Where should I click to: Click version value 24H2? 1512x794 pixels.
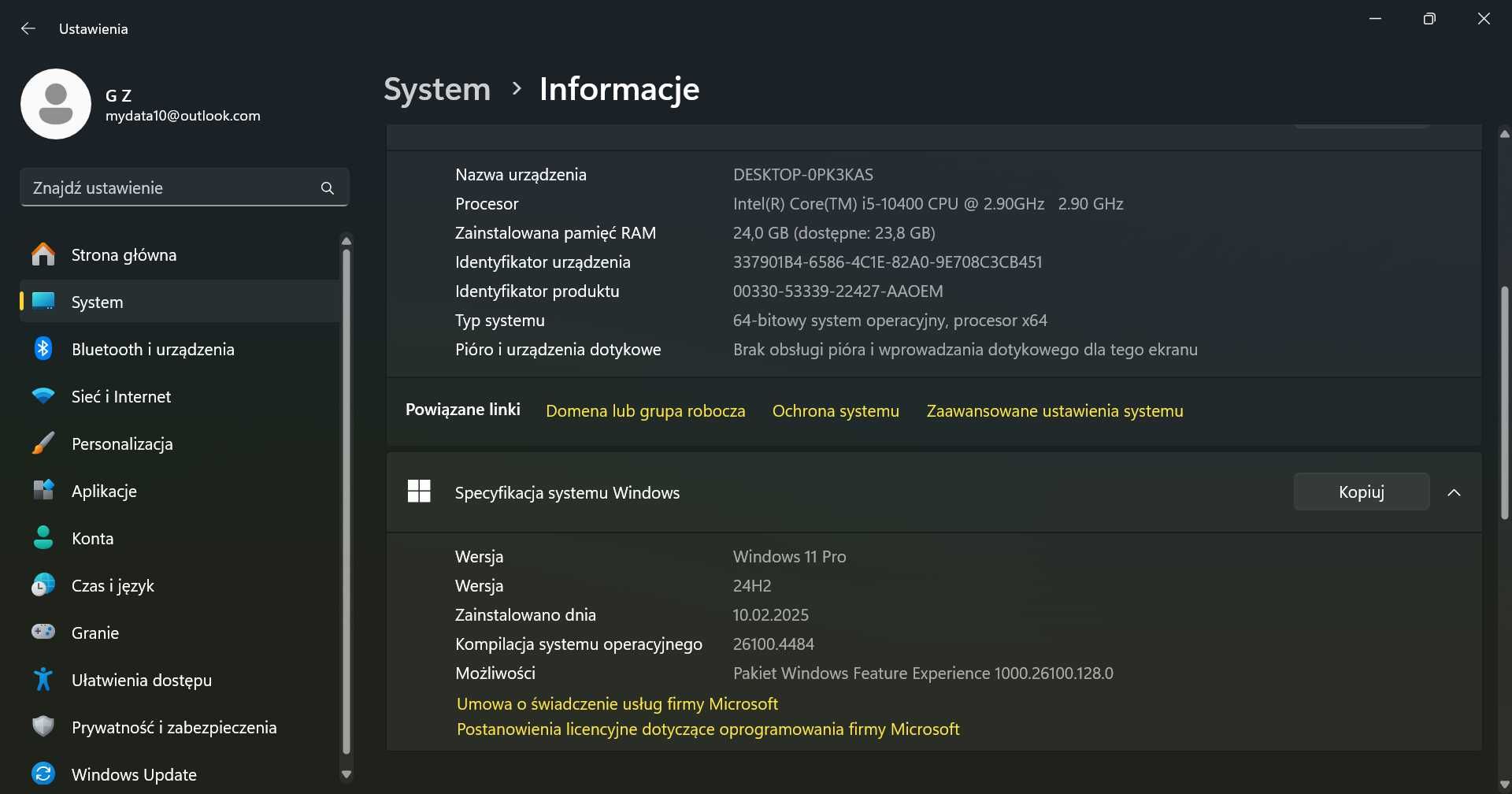[752, 586]
